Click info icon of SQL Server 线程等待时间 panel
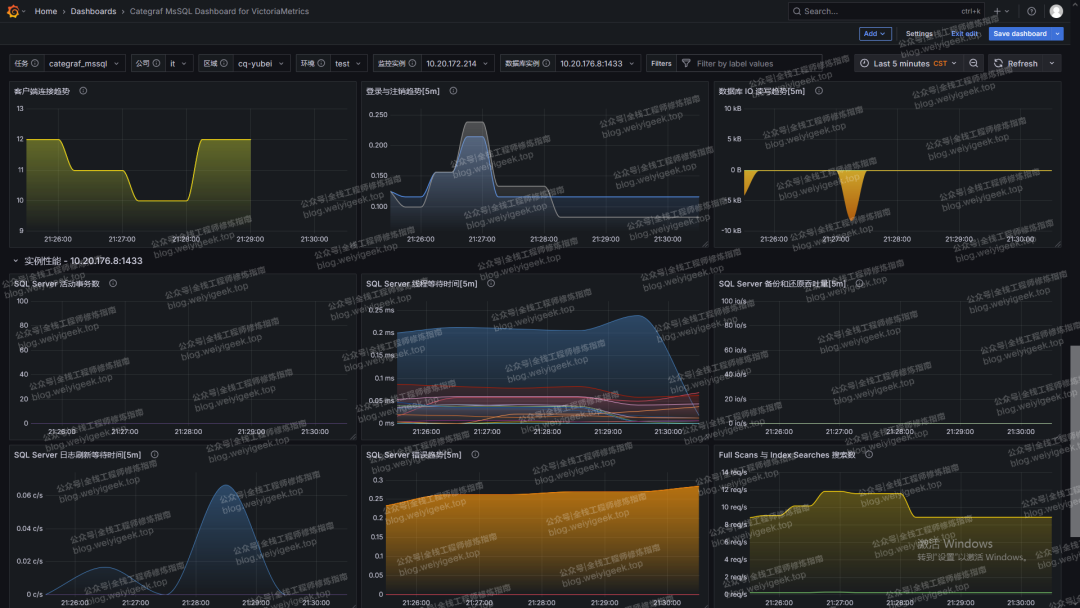The height and width of the screenshot is (608, 1080). click(x=491, y=283)
